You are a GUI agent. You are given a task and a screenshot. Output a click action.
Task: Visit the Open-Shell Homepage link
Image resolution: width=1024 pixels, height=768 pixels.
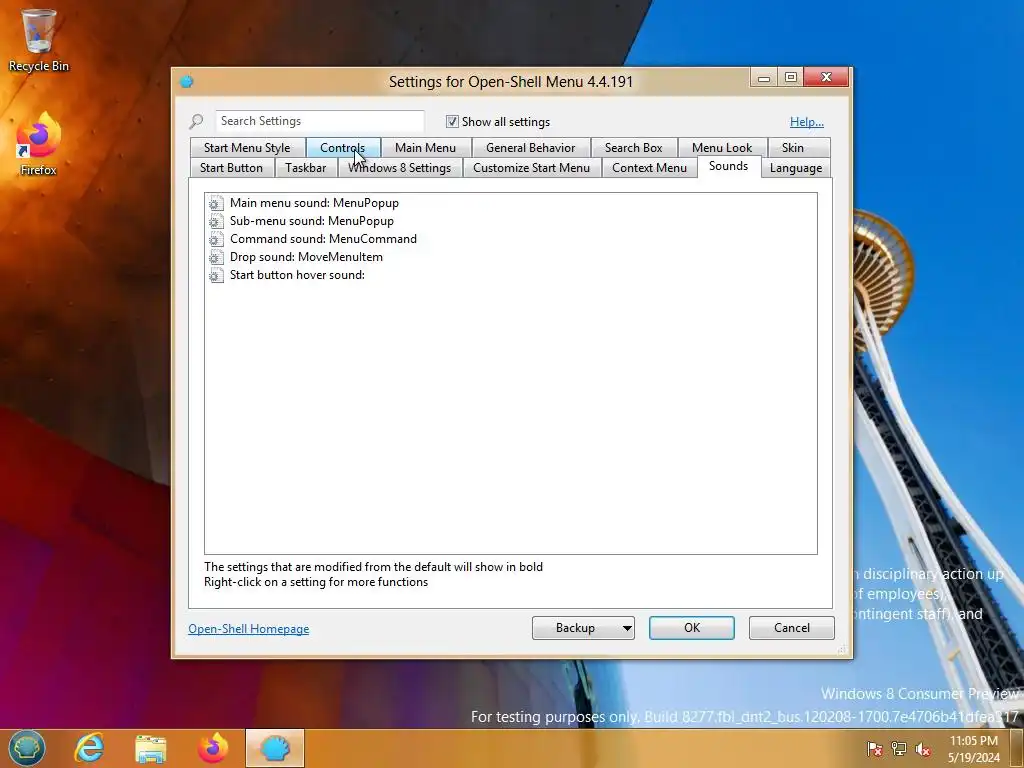249,629
